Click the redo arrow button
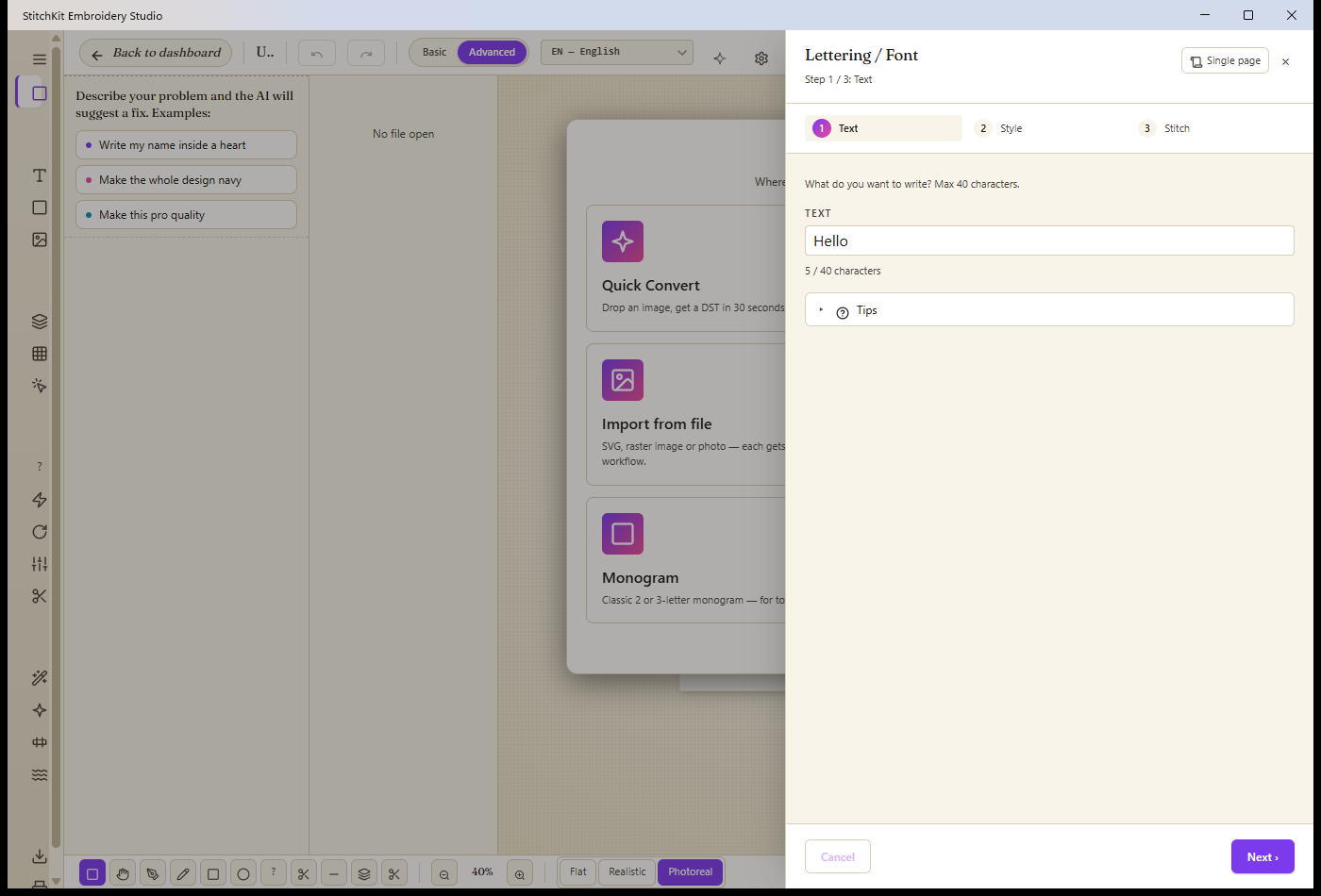The image size is (1321, 896). (366, 53)
